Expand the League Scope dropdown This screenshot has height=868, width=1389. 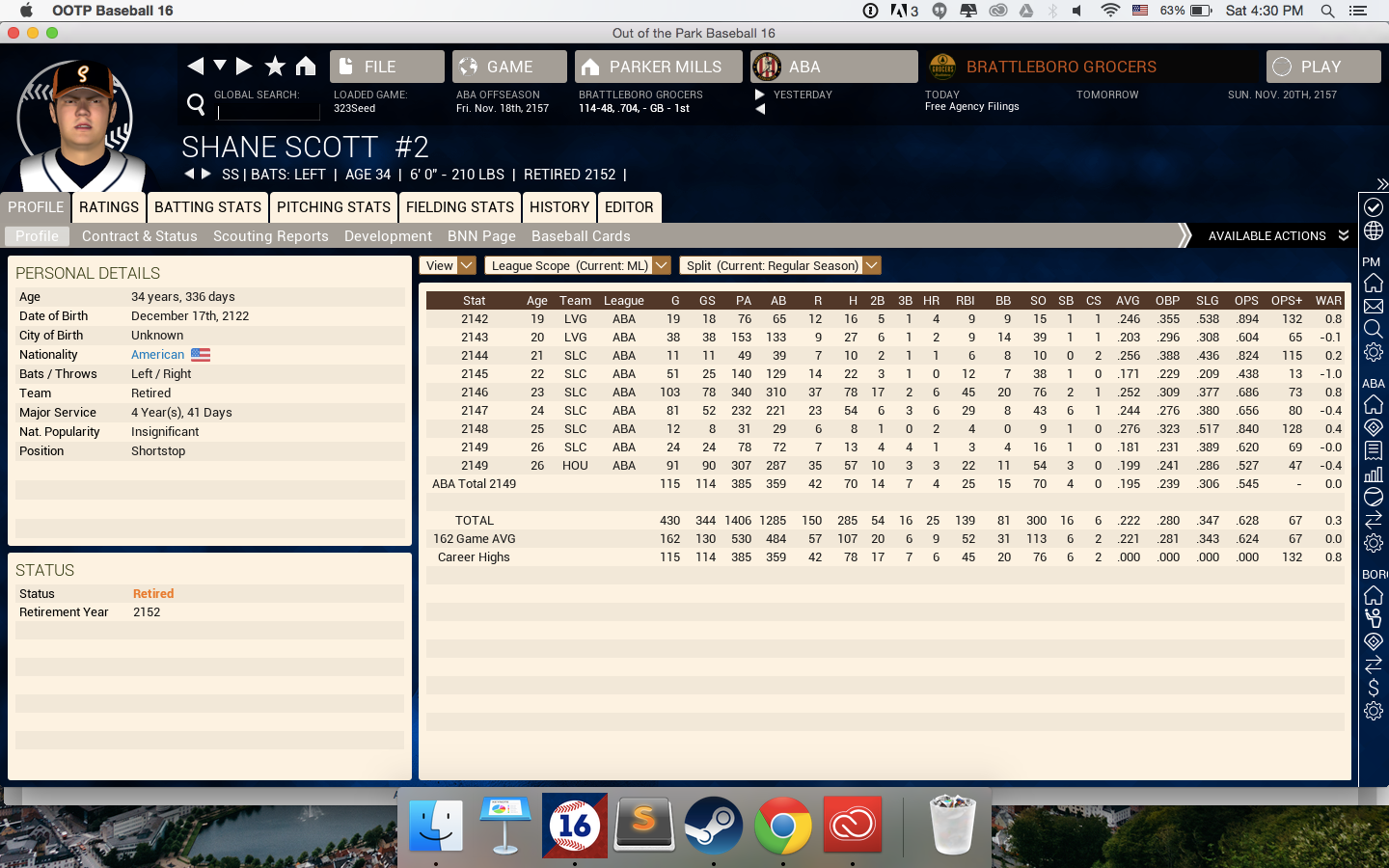click(577, 266)
